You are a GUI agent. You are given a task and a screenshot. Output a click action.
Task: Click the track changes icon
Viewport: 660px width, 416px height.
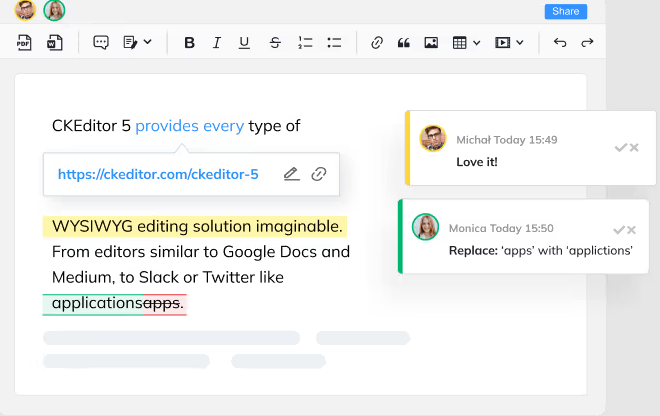[x=130, y=42]
